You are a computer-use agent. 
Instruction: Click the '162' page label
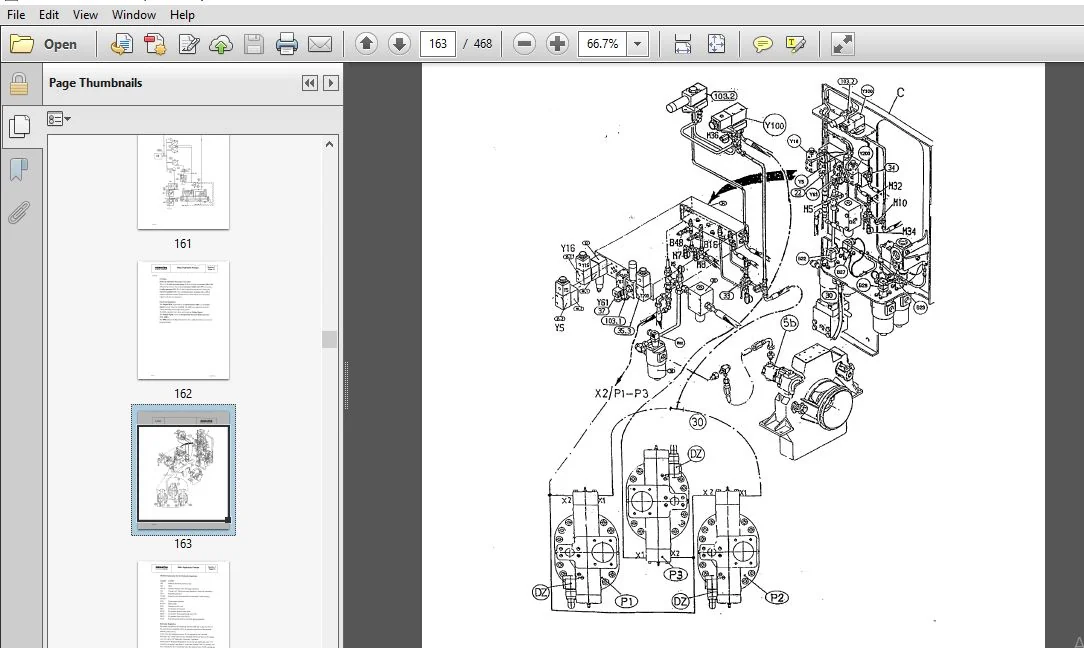(x=183, y=394)
